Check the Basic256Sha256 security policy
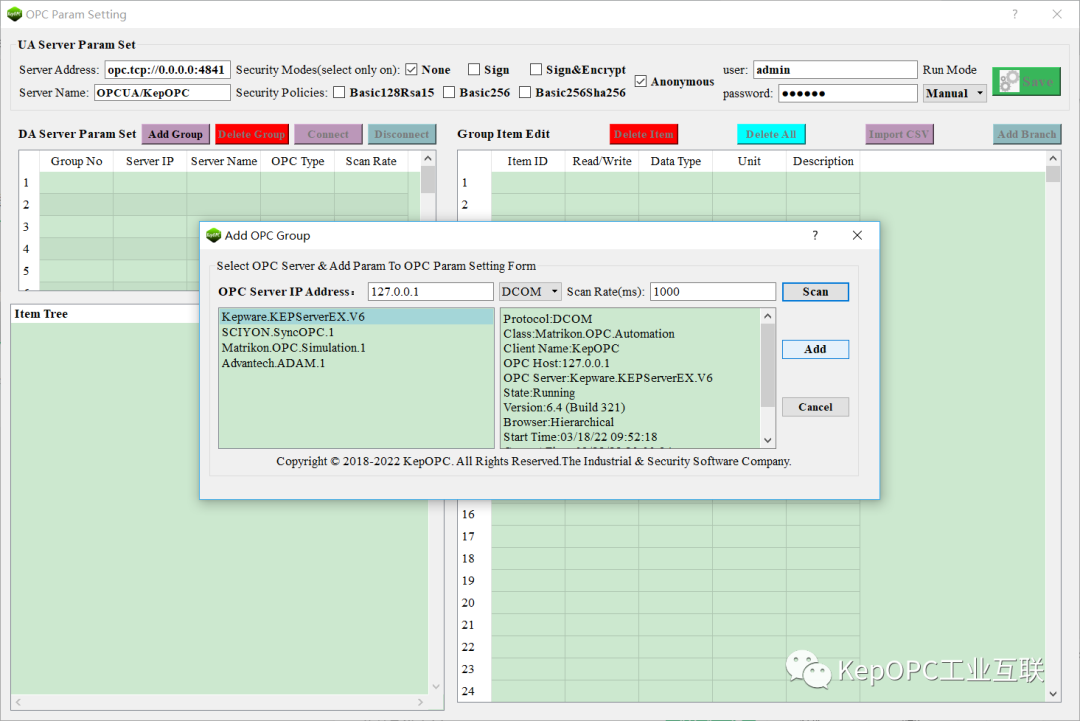This screenshot has height=721, width=1080. [525, 92]
